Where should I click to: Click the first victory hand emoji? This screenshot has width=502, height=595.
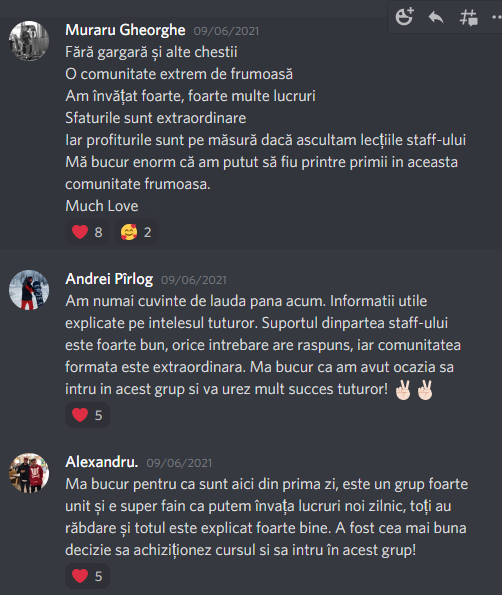click(403, 390)
